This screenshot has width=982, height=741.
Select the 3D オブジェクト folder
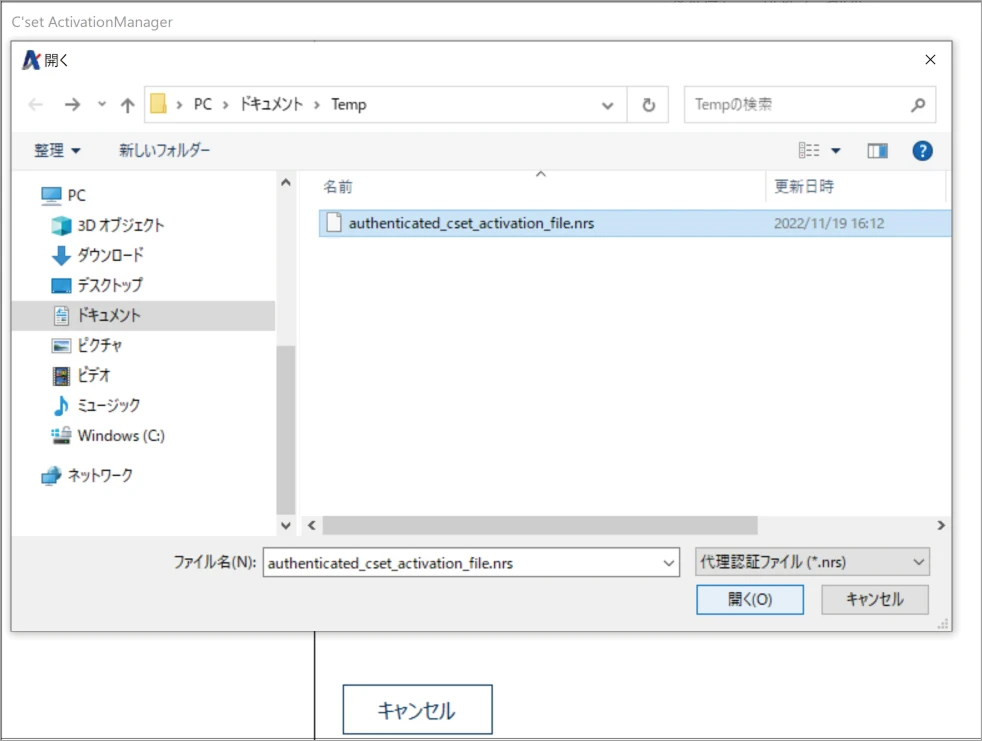point(120,225)
